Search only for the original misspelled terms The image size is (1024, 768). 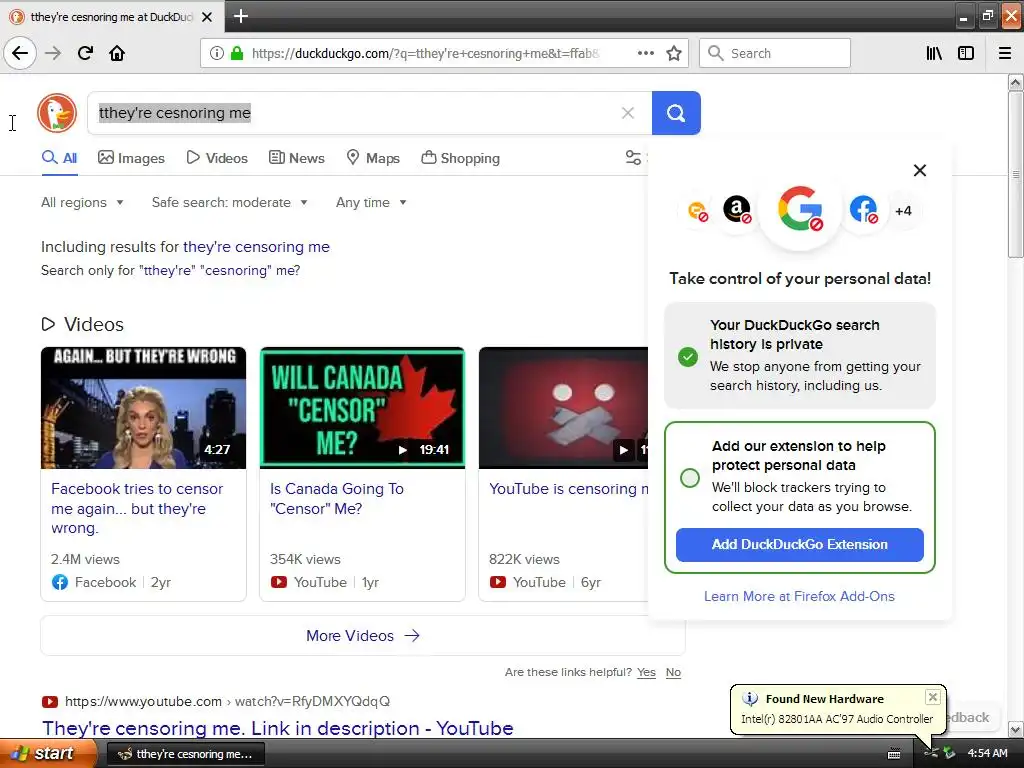(170, 270)
